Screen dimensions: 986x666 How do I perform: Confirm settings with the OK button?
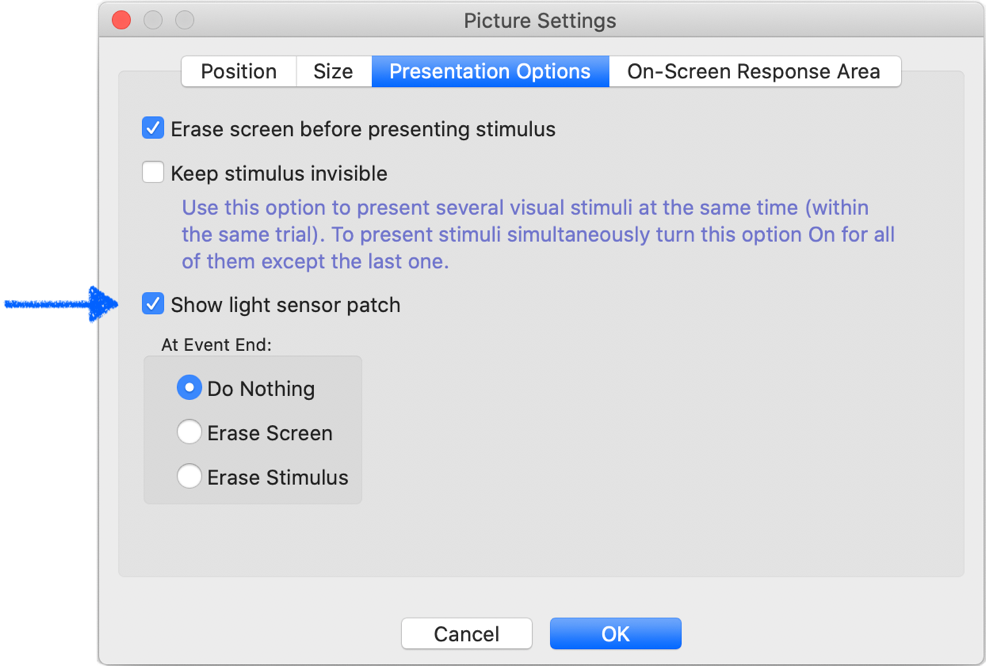[x=615, y=633]
